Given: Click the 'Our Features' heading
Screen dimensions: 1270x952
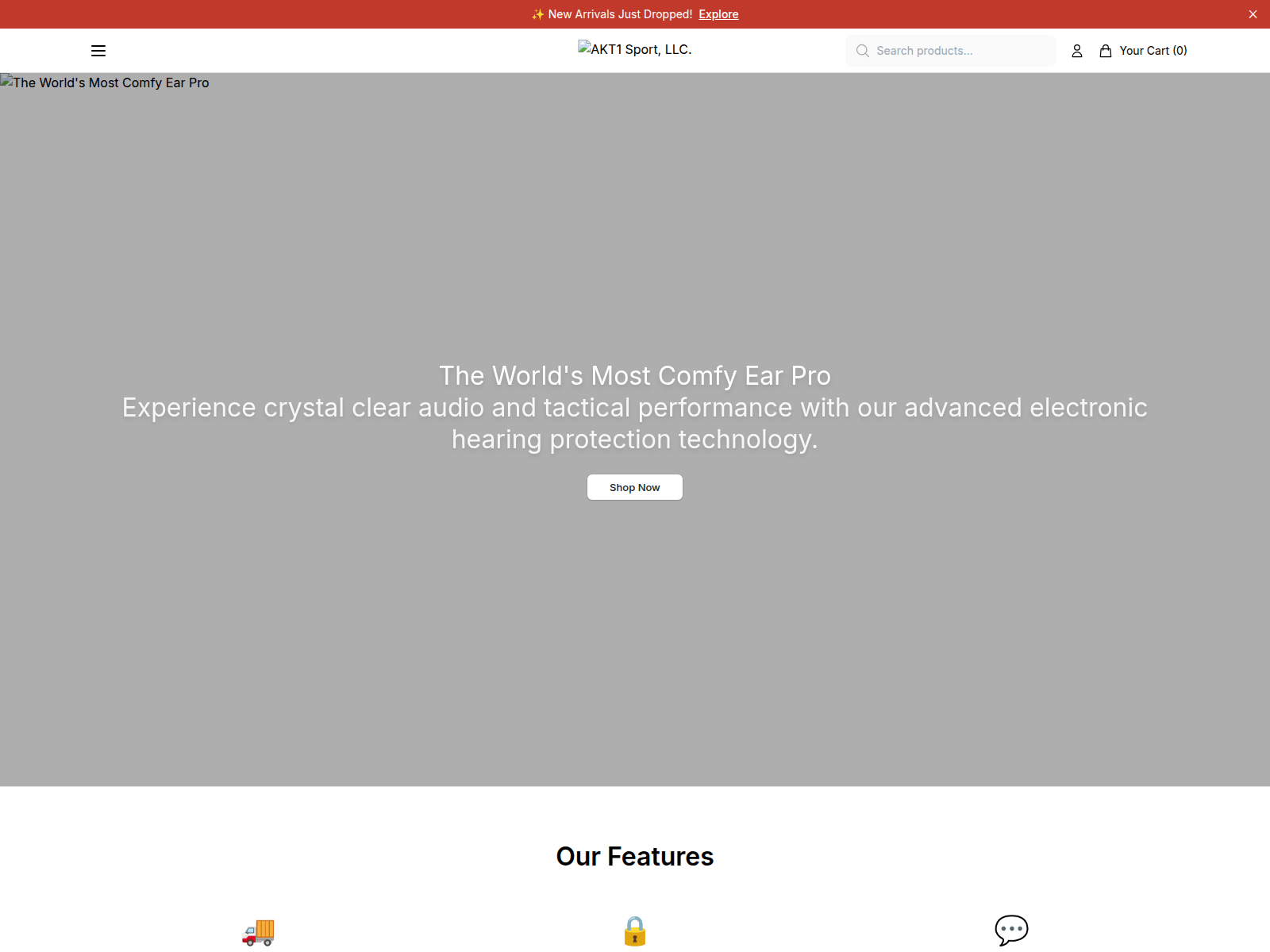Looking at the screenshot, I should click(635, 857).
